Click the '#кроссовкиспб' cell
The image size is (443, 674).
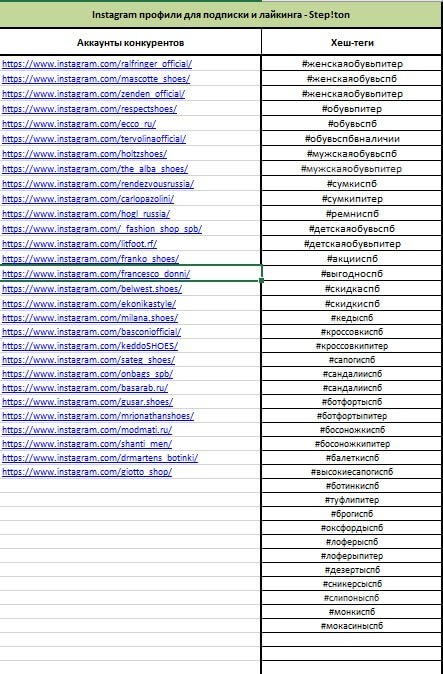pos(352,332)
